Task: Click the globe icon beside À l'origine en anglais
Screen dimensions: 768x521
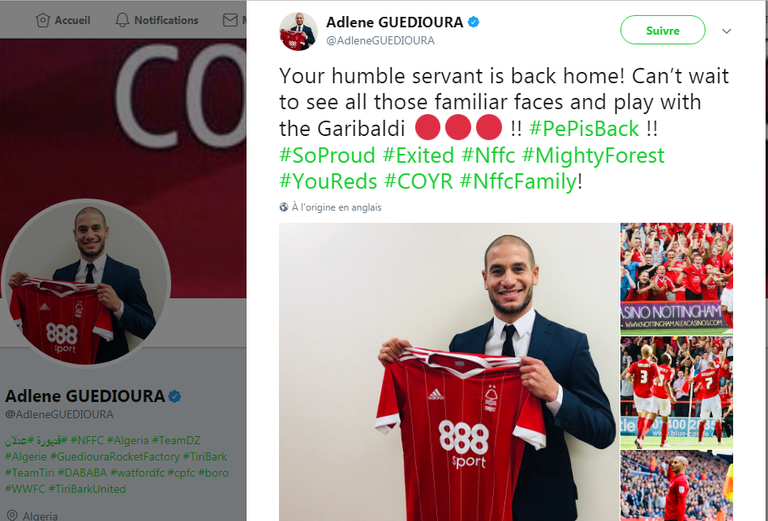Action: (284, 207)
